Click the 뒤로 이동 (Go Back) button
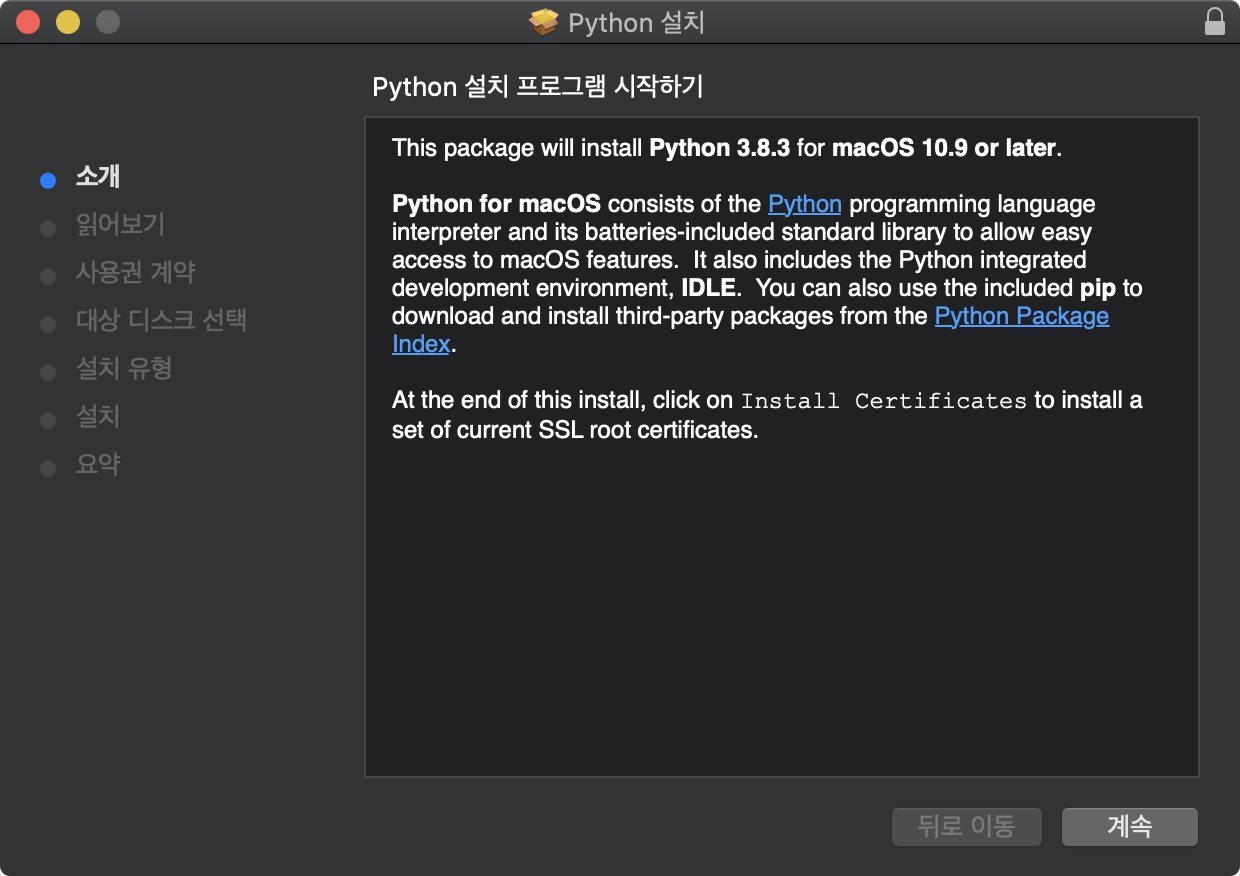This screenshot has height=876, width=1240. [x=967, y=826]
